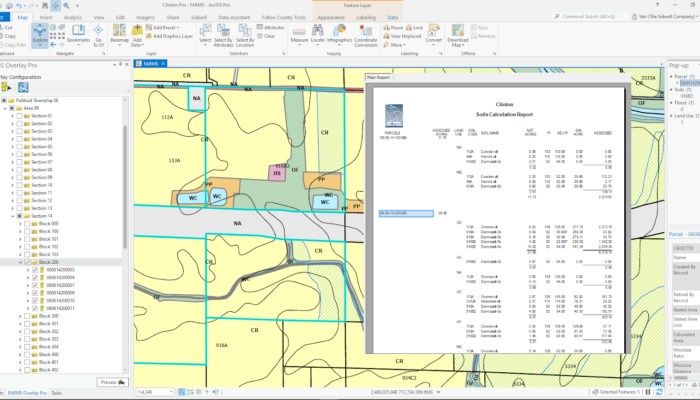
Task: Pause drawing with status bar pause icon
Action: (x=648, y=392)
